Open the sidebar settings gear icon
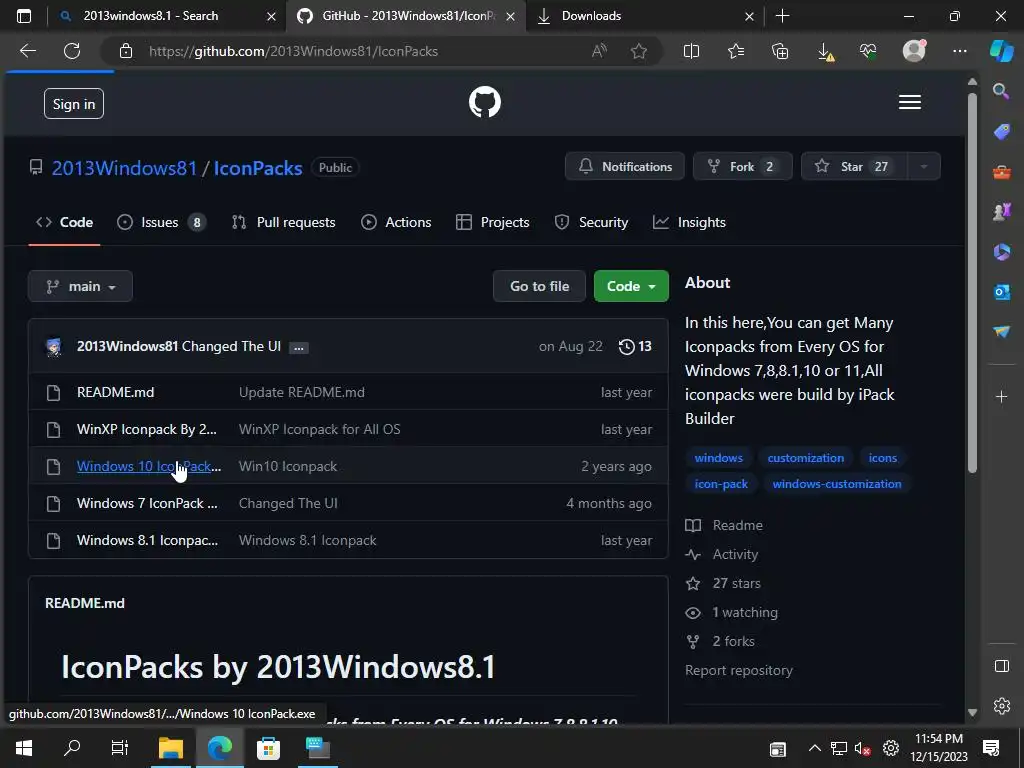1024x768 pixels. point(1002,705)
